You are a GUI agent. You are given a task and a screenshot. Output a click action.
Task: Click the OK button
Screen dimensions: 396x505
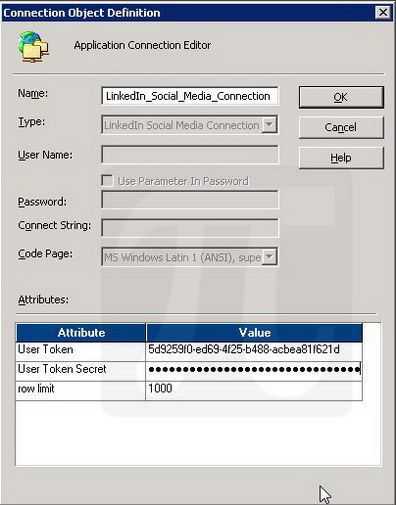(341, 97)
